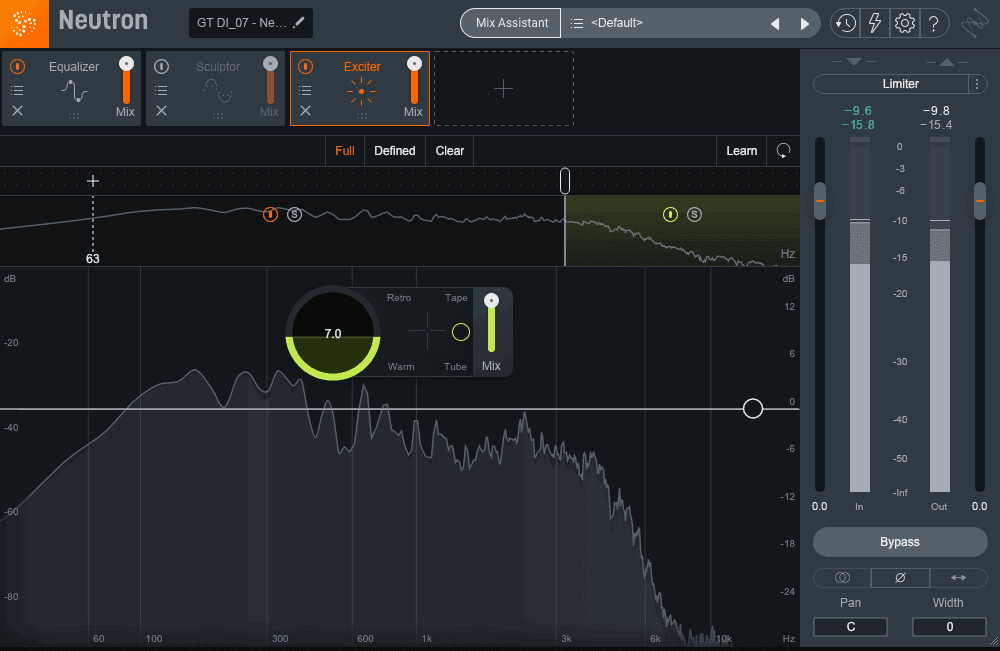Load the previous preset arrow

point(776,24)
